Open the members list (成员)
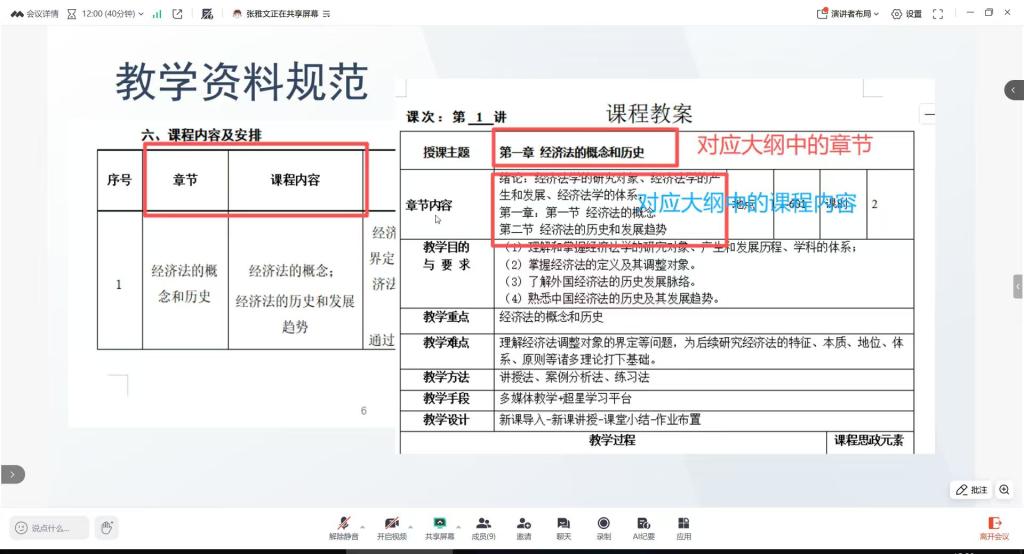 (484, 526)
